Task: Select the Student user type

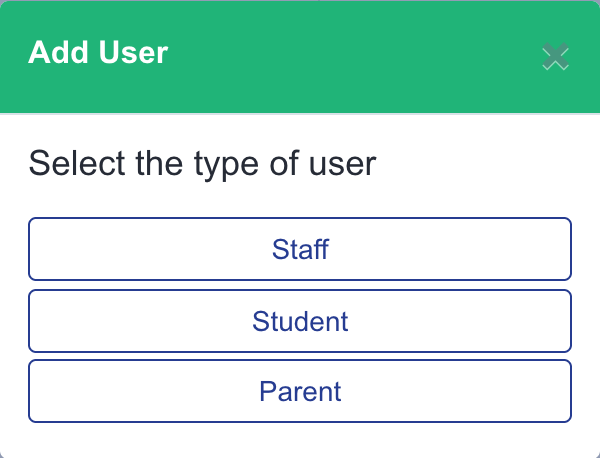Action: [300, 321]
